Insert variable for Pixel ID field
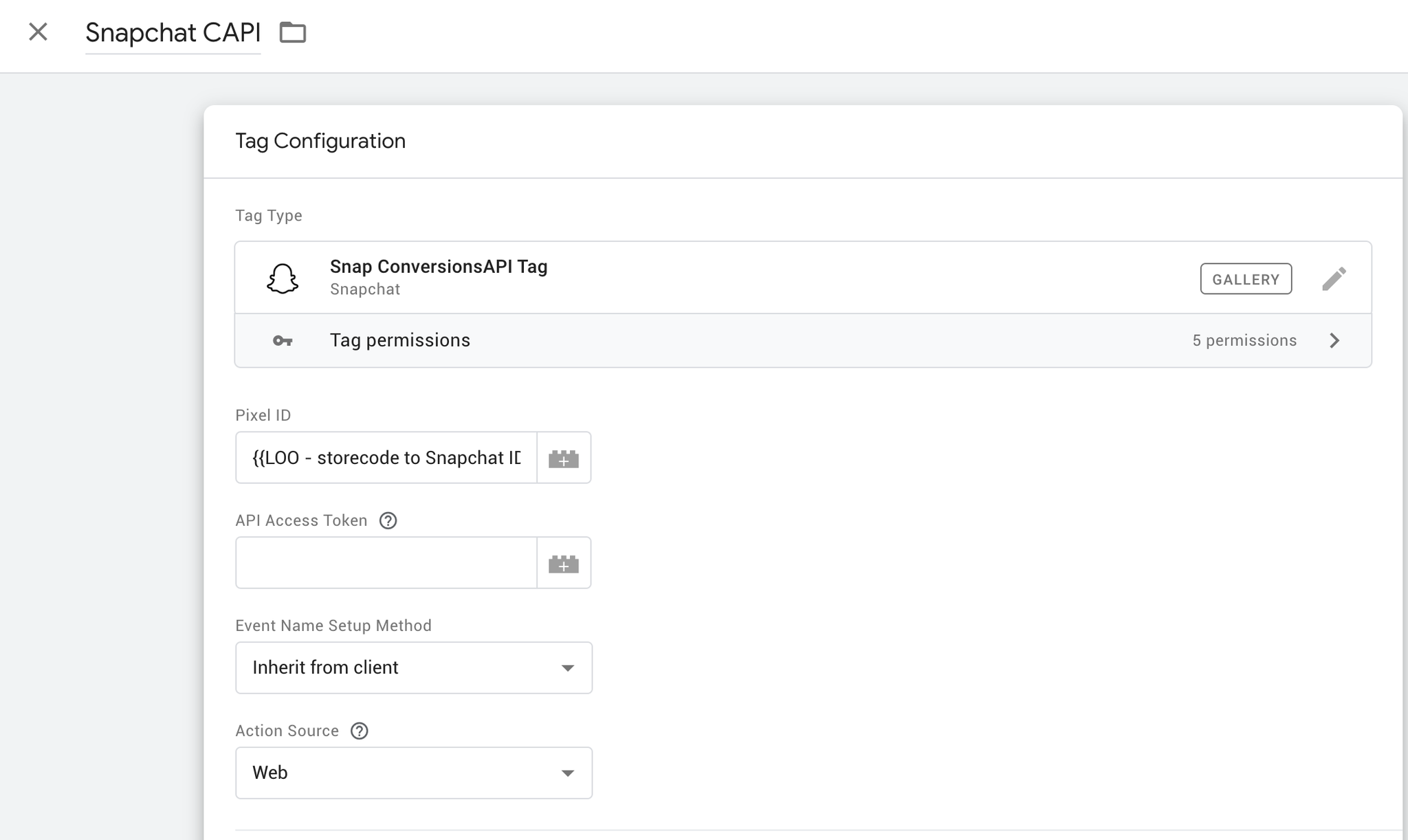The height and width of the screenshot is (840, 1408). click(564, 458)
